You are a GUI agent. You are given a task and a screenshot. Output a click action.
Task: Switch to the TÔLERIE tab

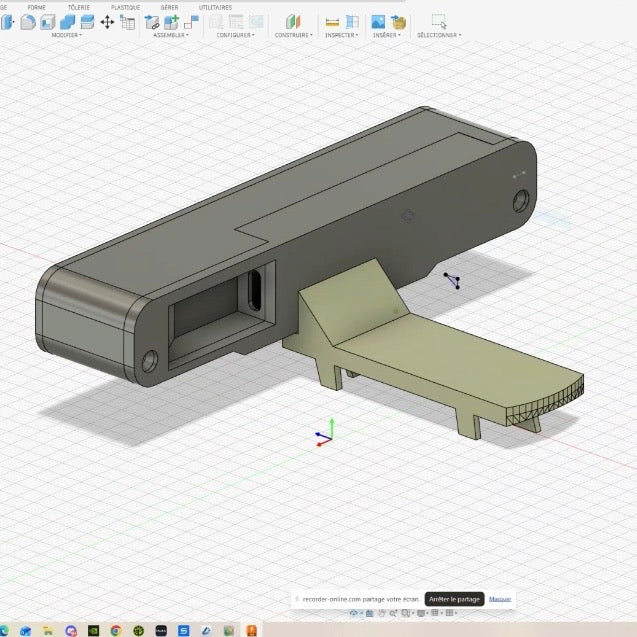pos(79,7)
